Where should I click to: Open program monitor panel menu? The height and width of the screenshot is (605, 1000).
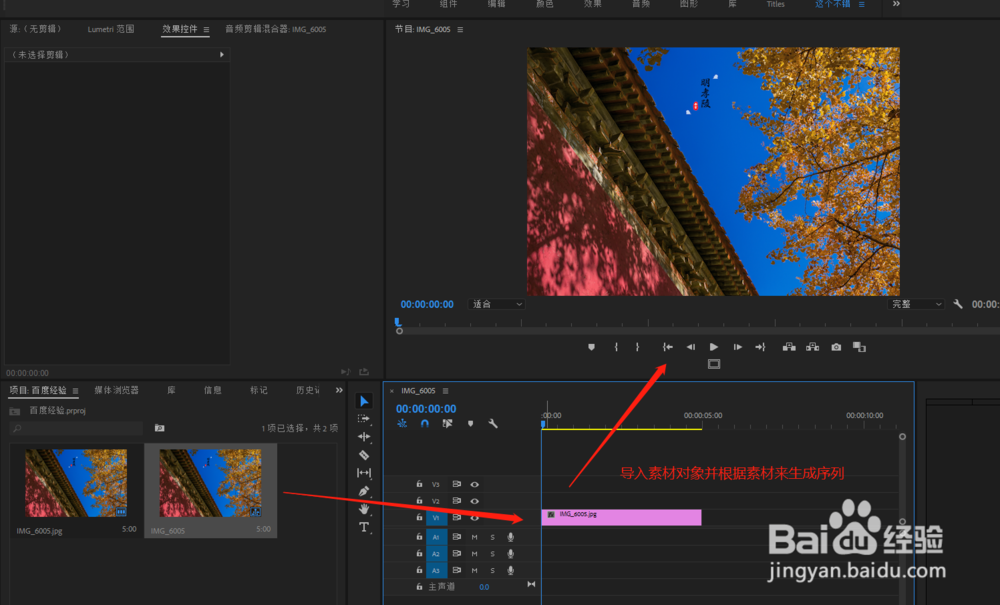click(460, 29)
